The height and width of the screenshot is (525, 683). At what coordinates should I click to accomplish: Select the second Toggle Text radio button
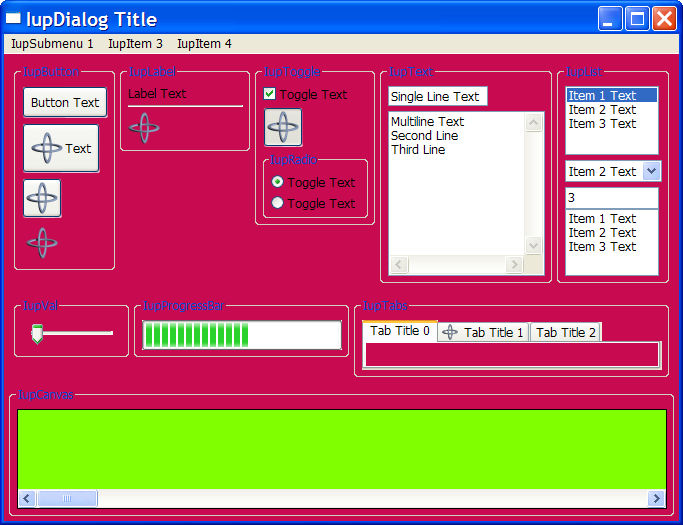278,203
